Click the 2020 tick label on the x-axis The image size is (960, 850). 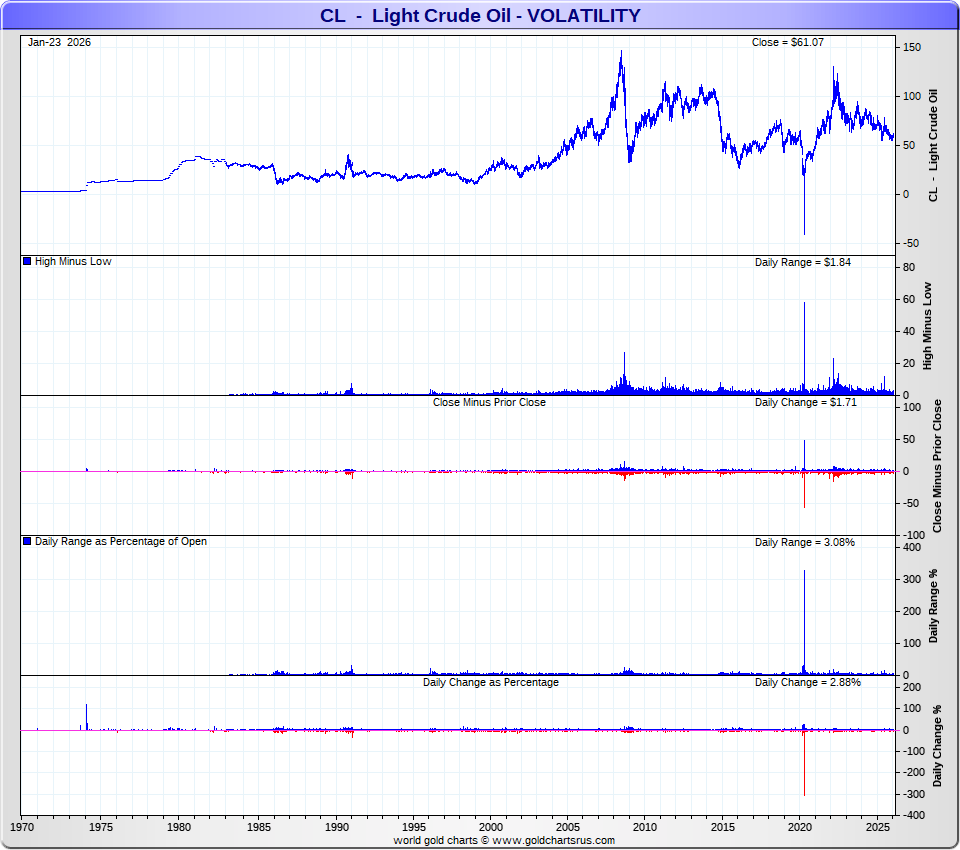click(x=802, y=828)
